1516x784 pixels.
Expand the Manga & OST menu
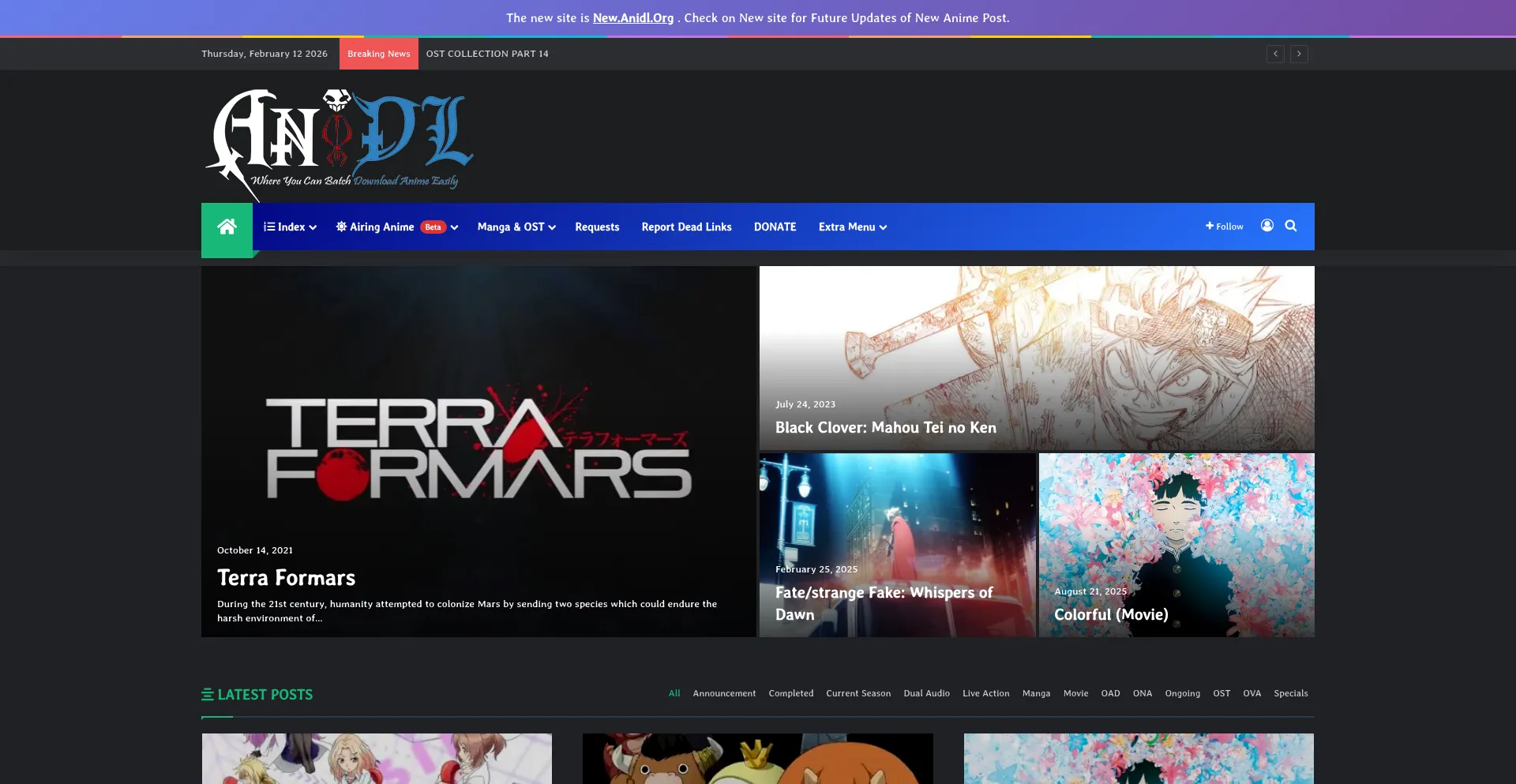click(516, 227)
